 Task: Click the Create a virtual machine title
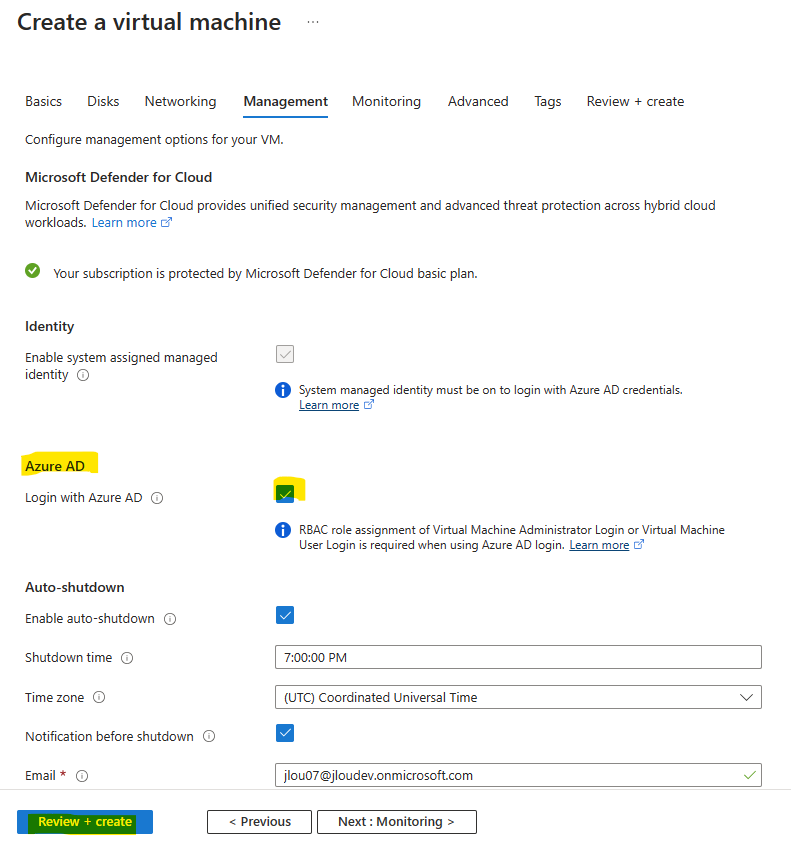point(149,22)
